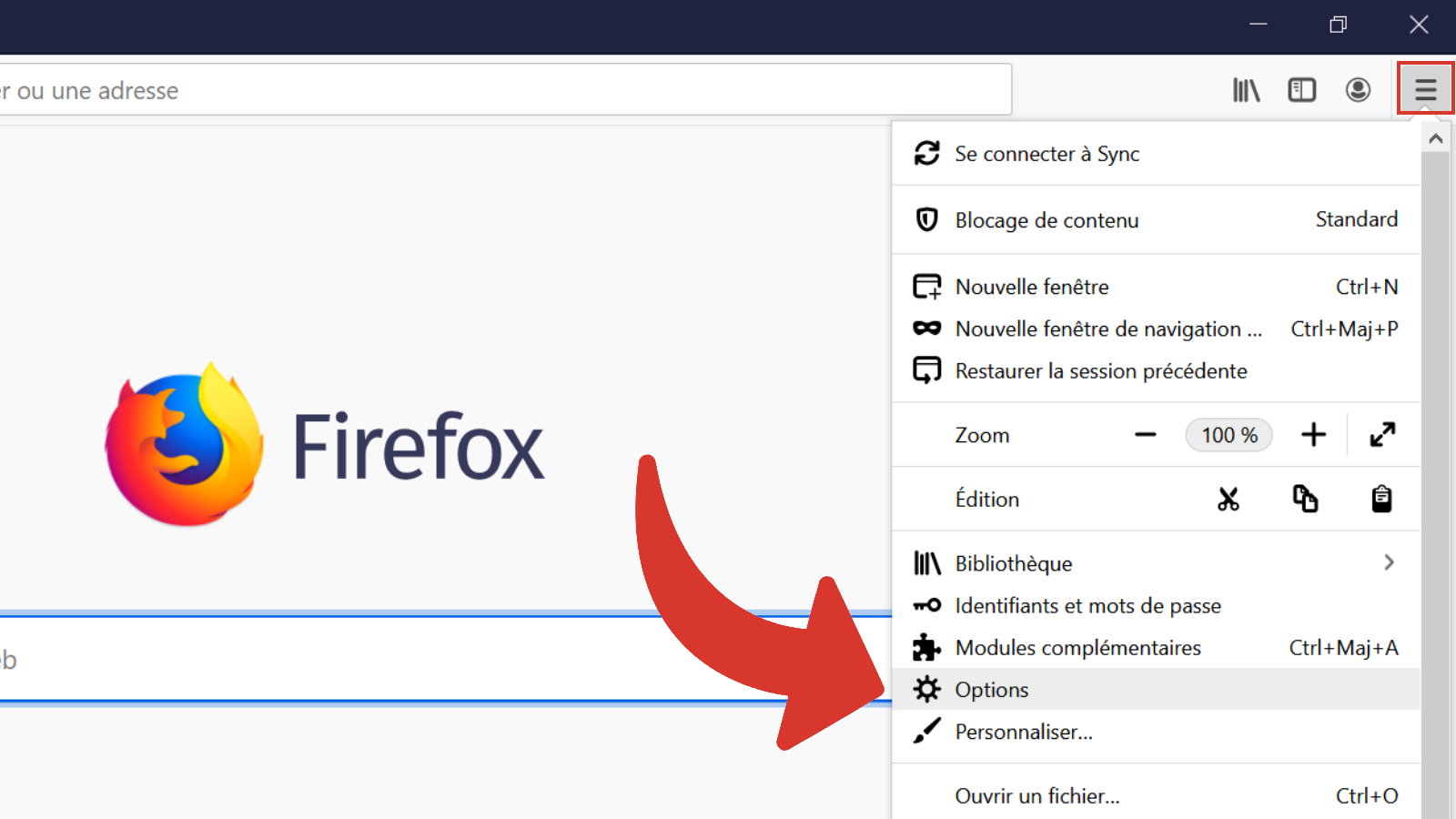Open the Library toolbar icon
Viewport: 1456px width, 819px height.
(1246, 89)
